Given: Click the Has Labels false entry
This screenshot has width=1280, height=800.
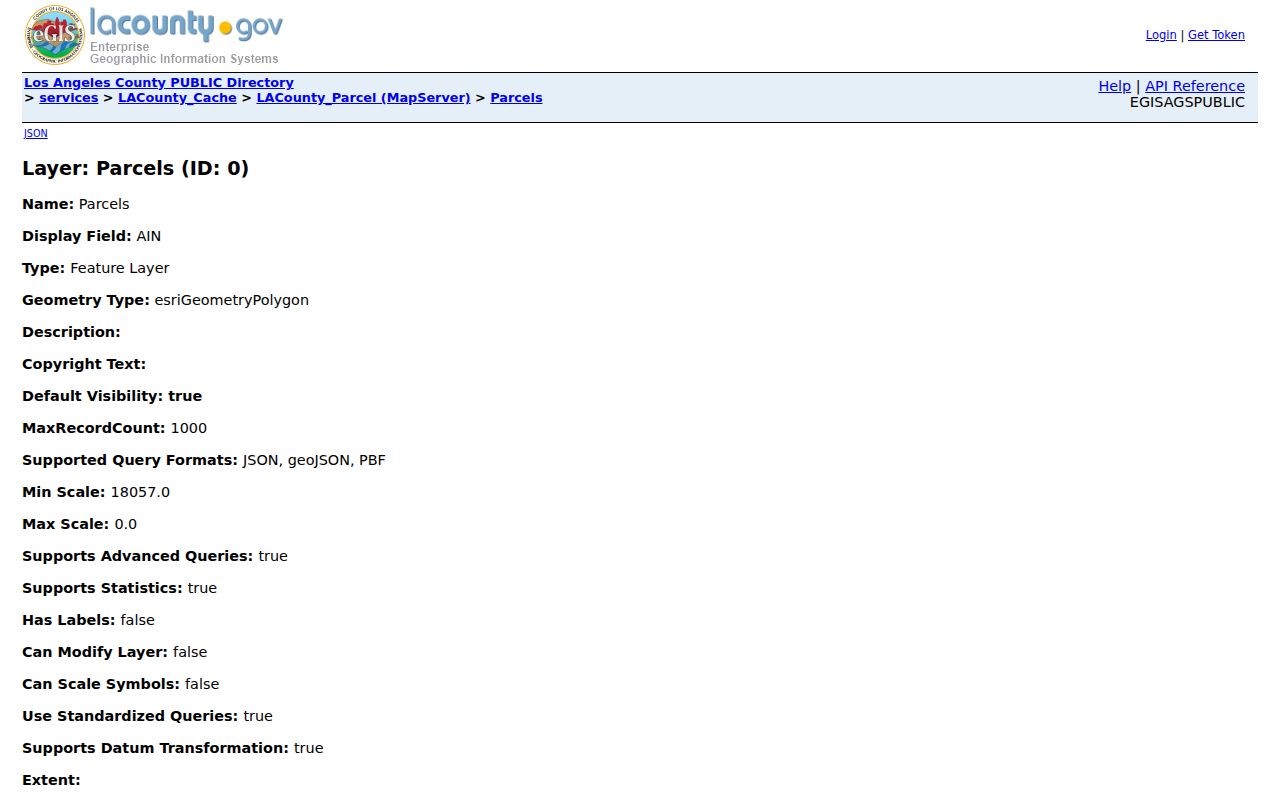Looking at the screenshot, I should click(x=88, y=620).
